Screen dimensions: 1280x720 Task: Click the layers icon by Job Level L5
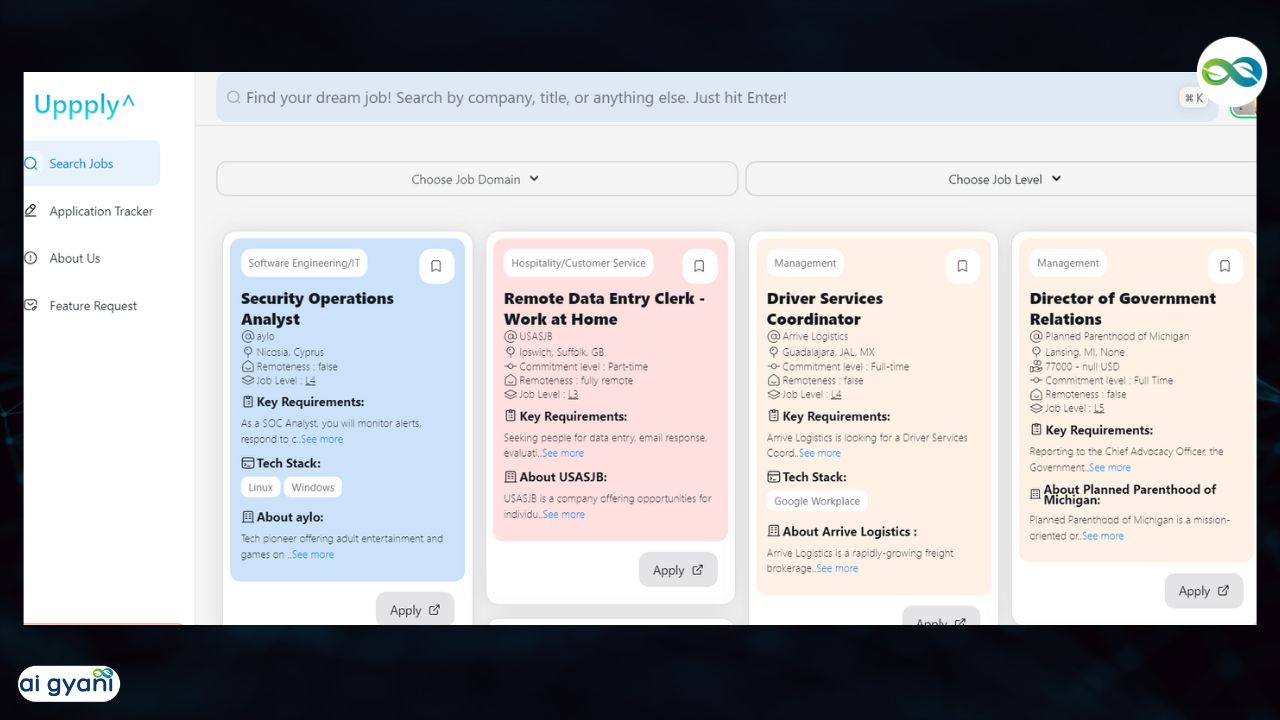(1036, 408)
